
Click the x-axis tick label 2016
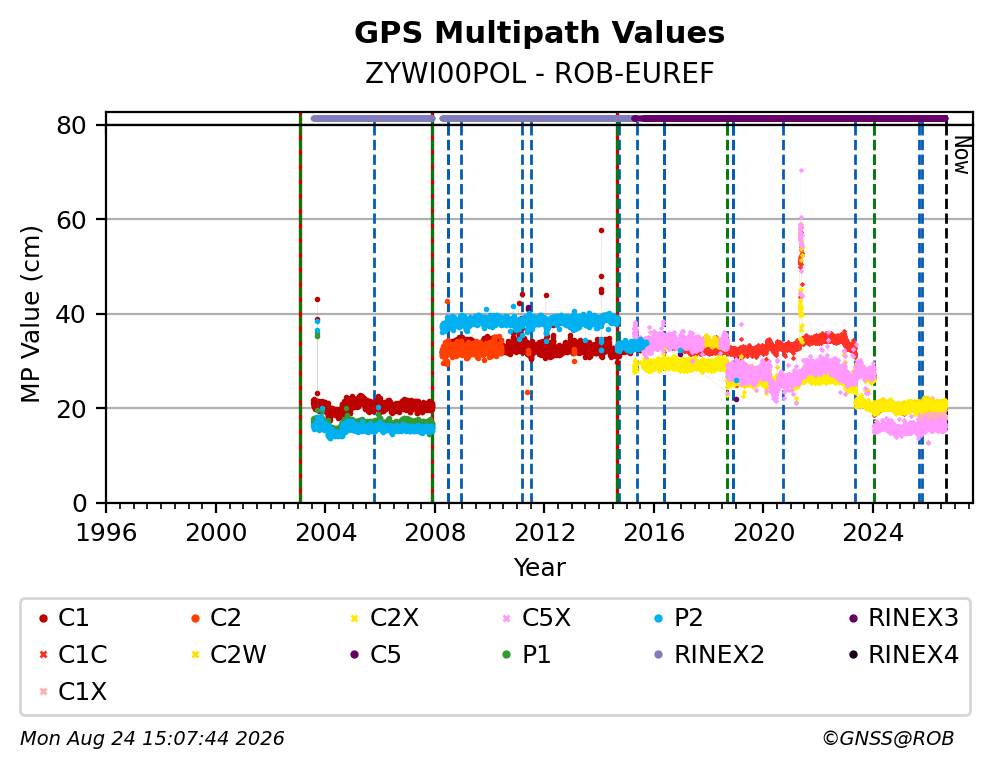(x=654, y=533)
